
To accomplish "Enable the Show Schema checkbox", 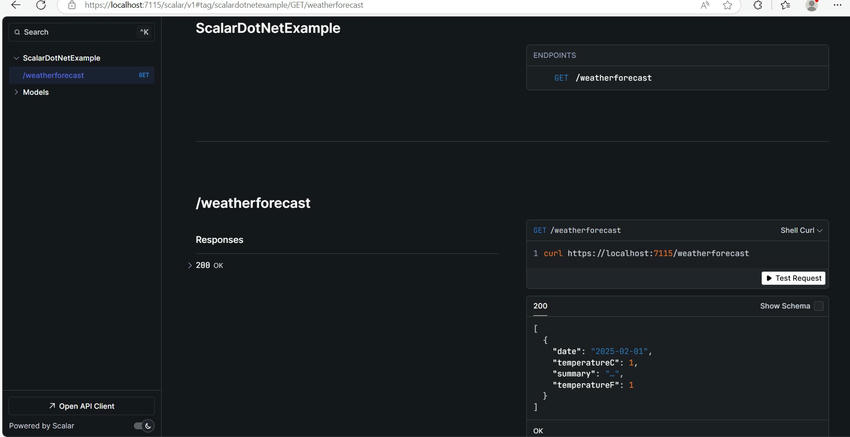I will [819, 306].
